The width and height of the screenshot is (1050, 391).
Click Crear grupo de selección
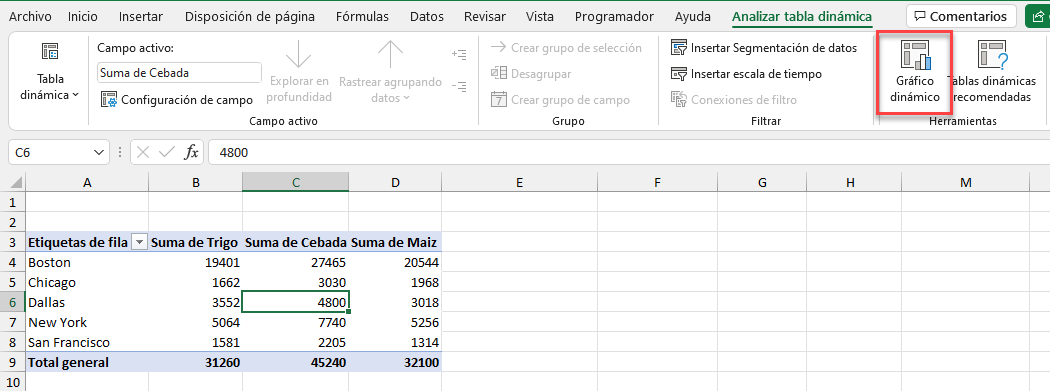567,48
